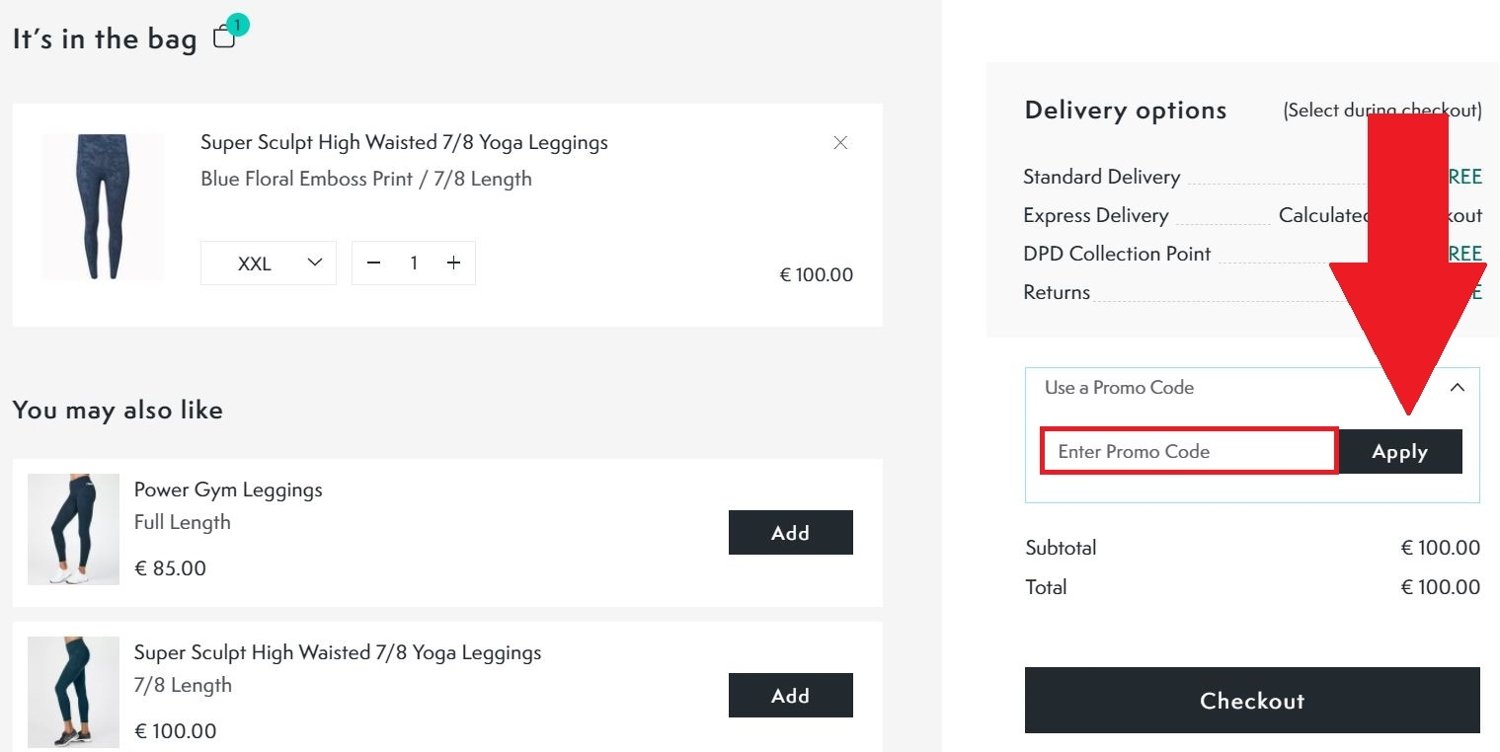Remove the Blue Floral leggings from bag
1500x752 pixels.
pos(840,143)
